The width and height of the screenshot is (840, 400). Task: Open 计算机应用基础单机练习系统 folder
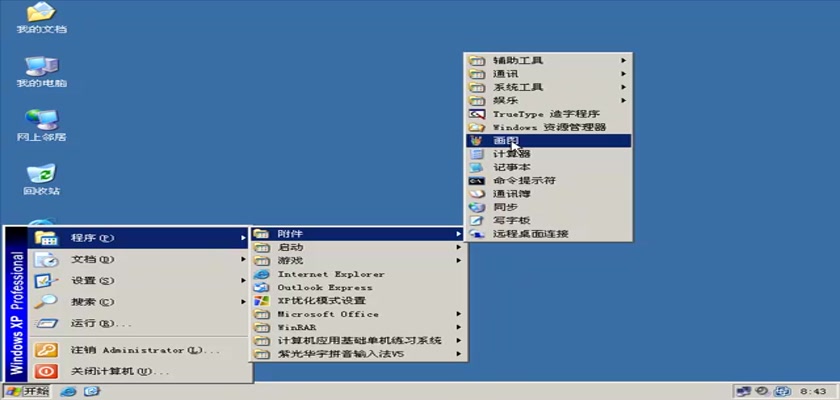coord(358,341)
